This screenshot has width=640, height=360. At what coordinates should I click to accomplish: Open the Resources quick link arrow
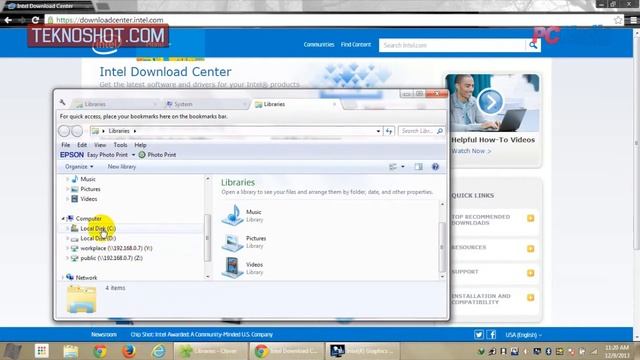[x=531, y=249]
